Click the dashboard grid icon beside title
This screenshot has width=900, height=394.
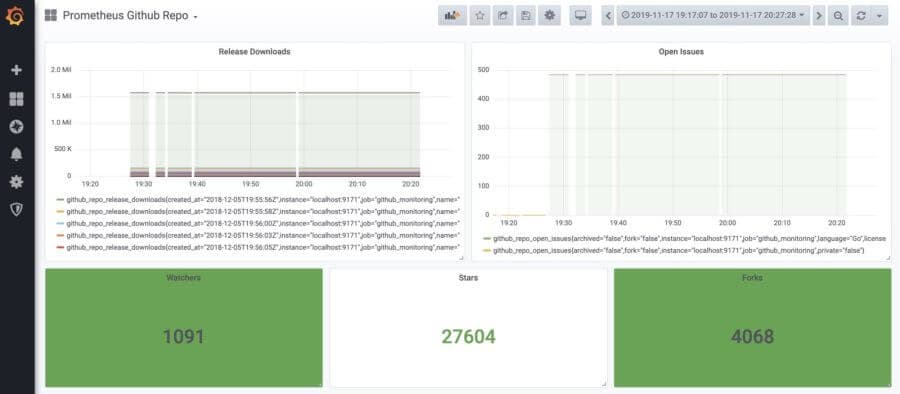click(51, 16)
